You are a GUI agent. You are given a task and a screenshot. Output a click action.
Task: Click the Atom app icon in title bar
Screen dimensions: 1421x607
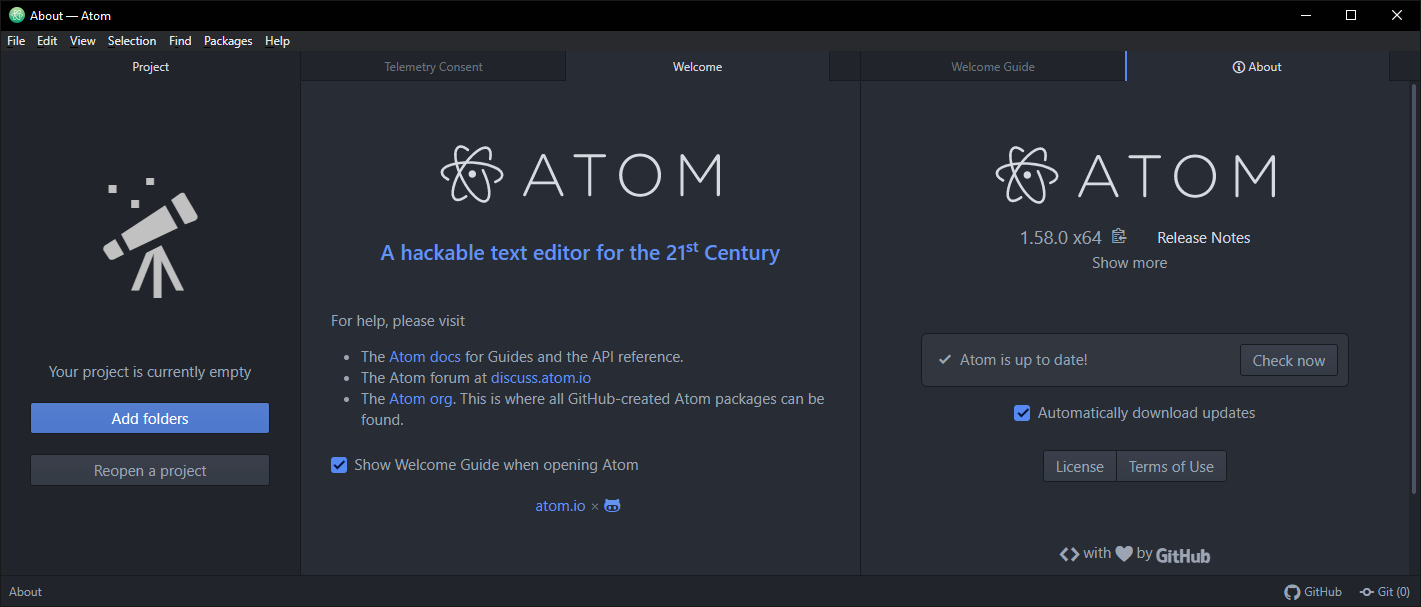tap(17, 15)
